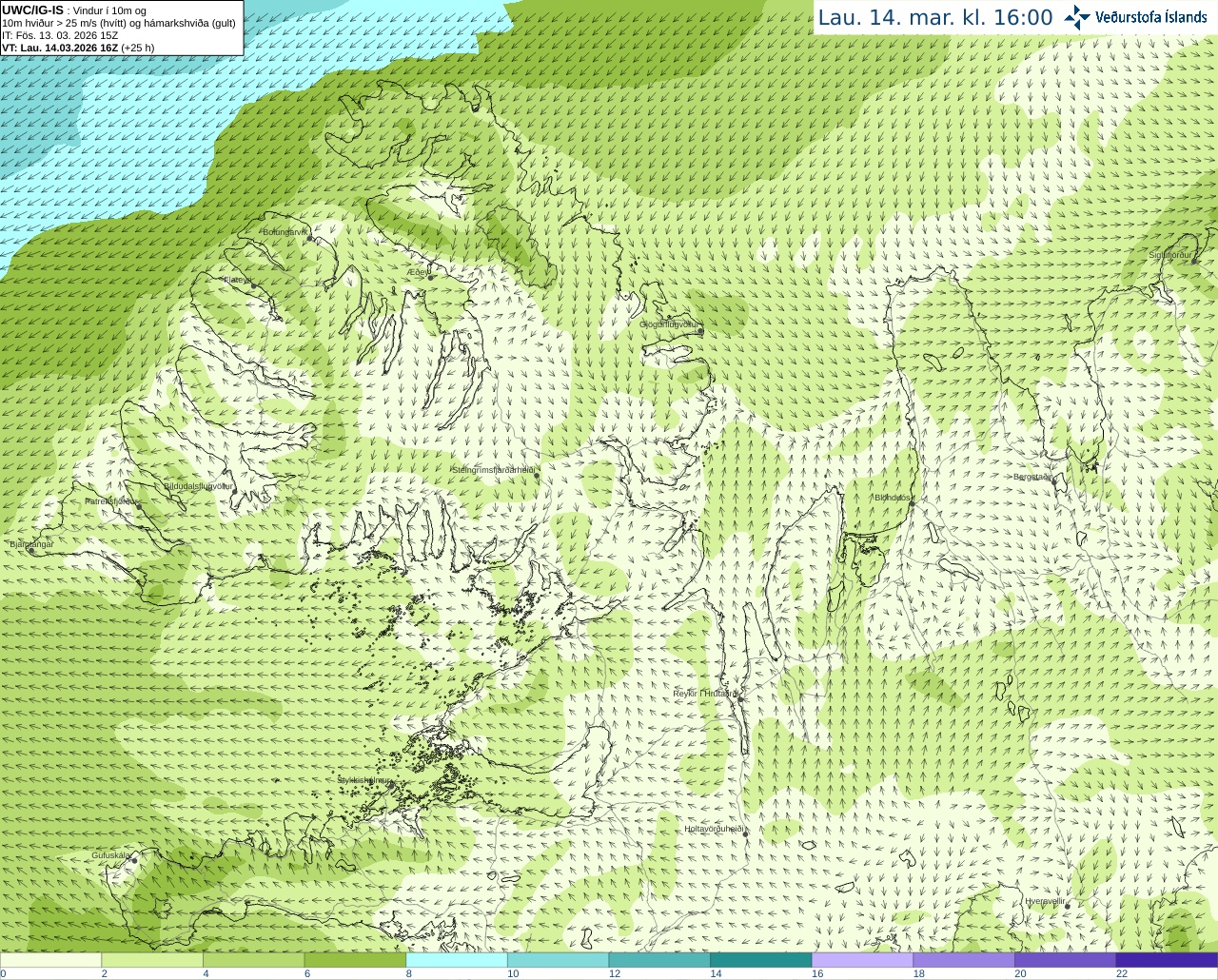
Task: Select the 2–4 m/s light green legend swatch
Action: click(x=152, y=960)
